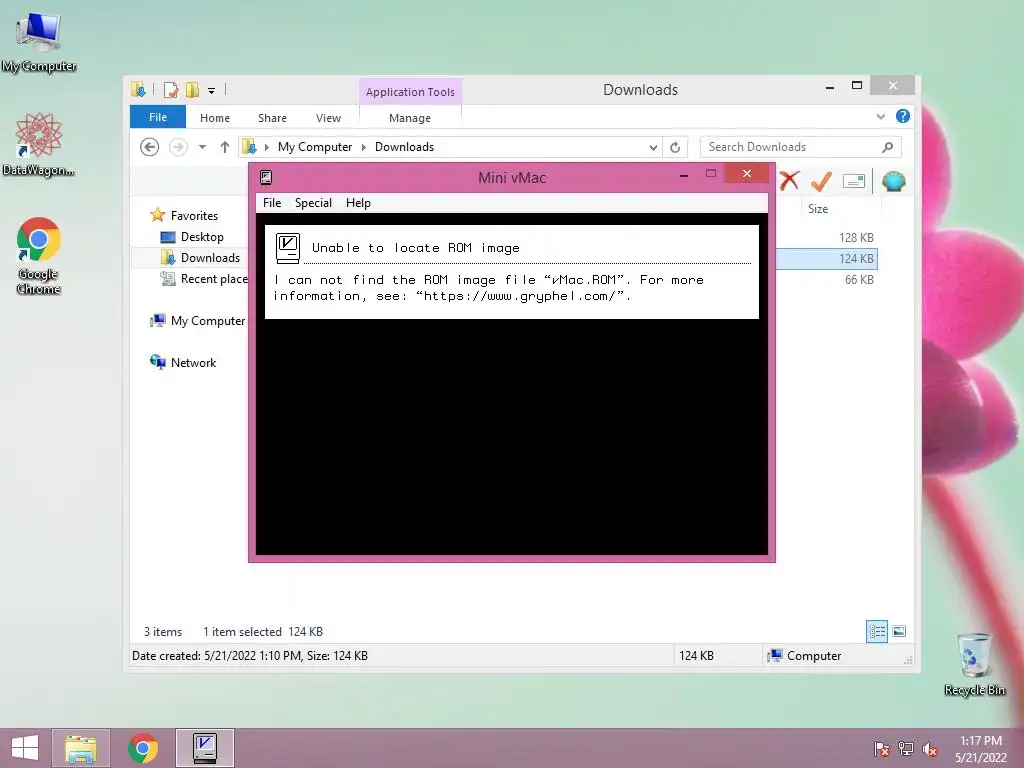
Task: Open File Explorer from taskbar
Action: (x=81, y=748)
